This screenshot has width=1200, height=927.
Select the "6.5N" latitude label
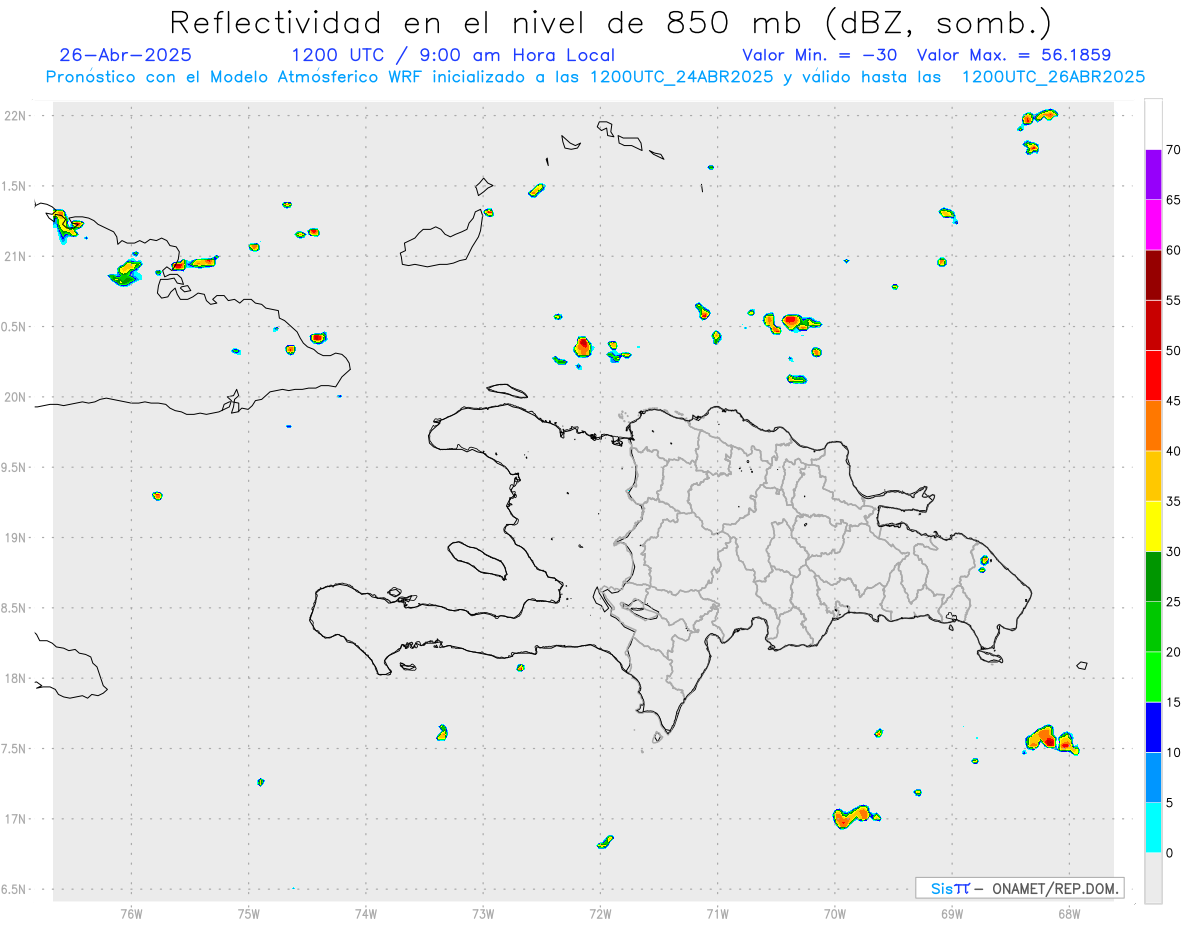(x=15, y=889)
